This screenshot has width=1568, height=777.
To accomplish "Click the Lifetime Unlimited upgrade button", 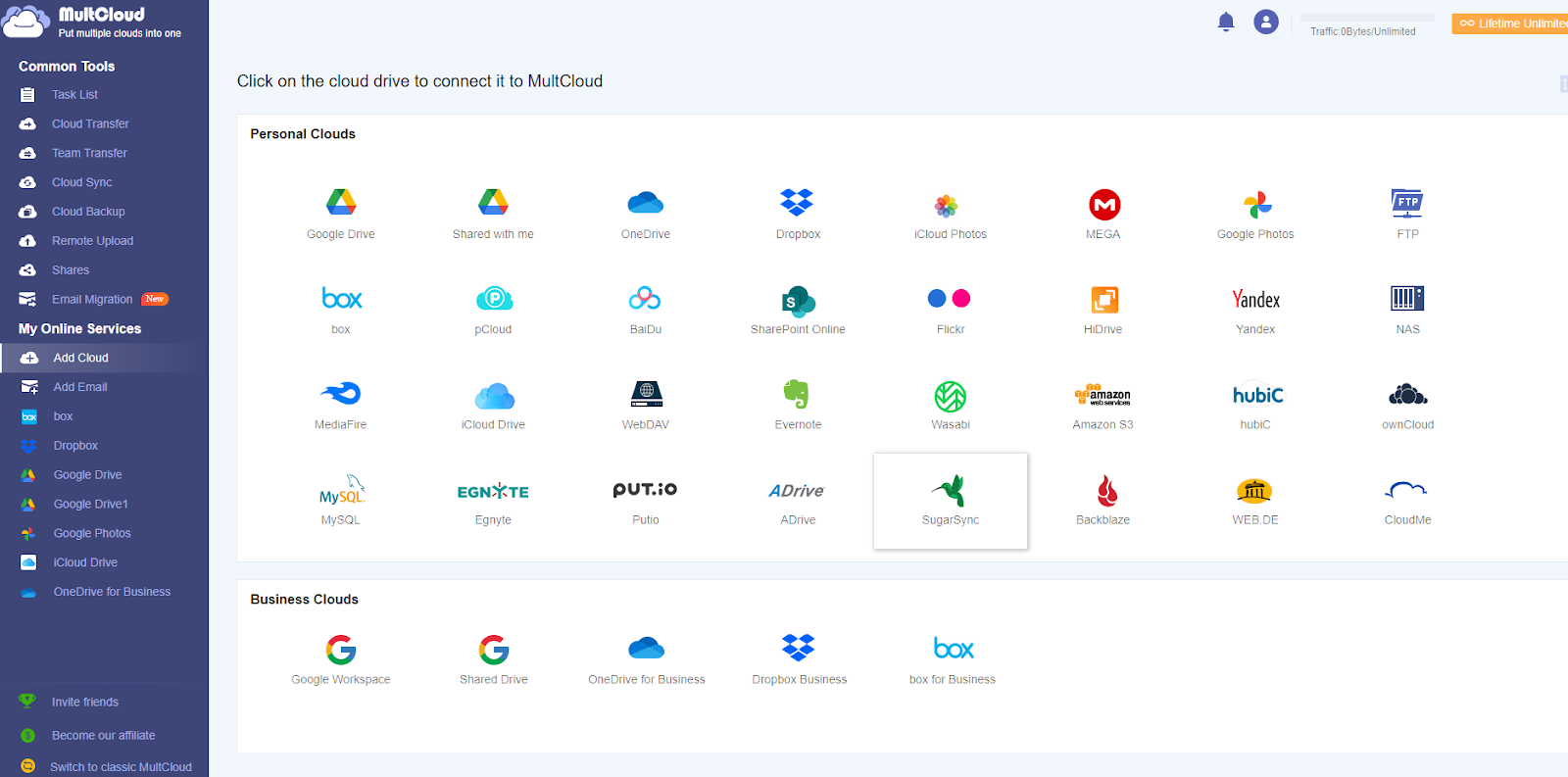I will [x=1510, y=24].
